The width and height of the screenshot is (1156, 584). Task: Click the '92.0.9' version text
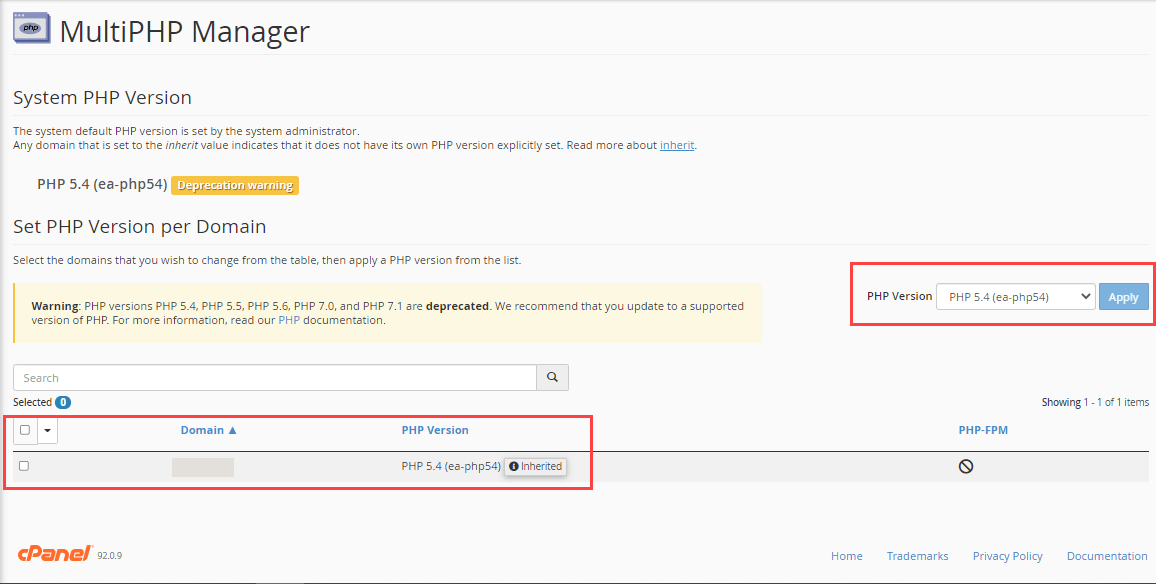coord(110,555)
